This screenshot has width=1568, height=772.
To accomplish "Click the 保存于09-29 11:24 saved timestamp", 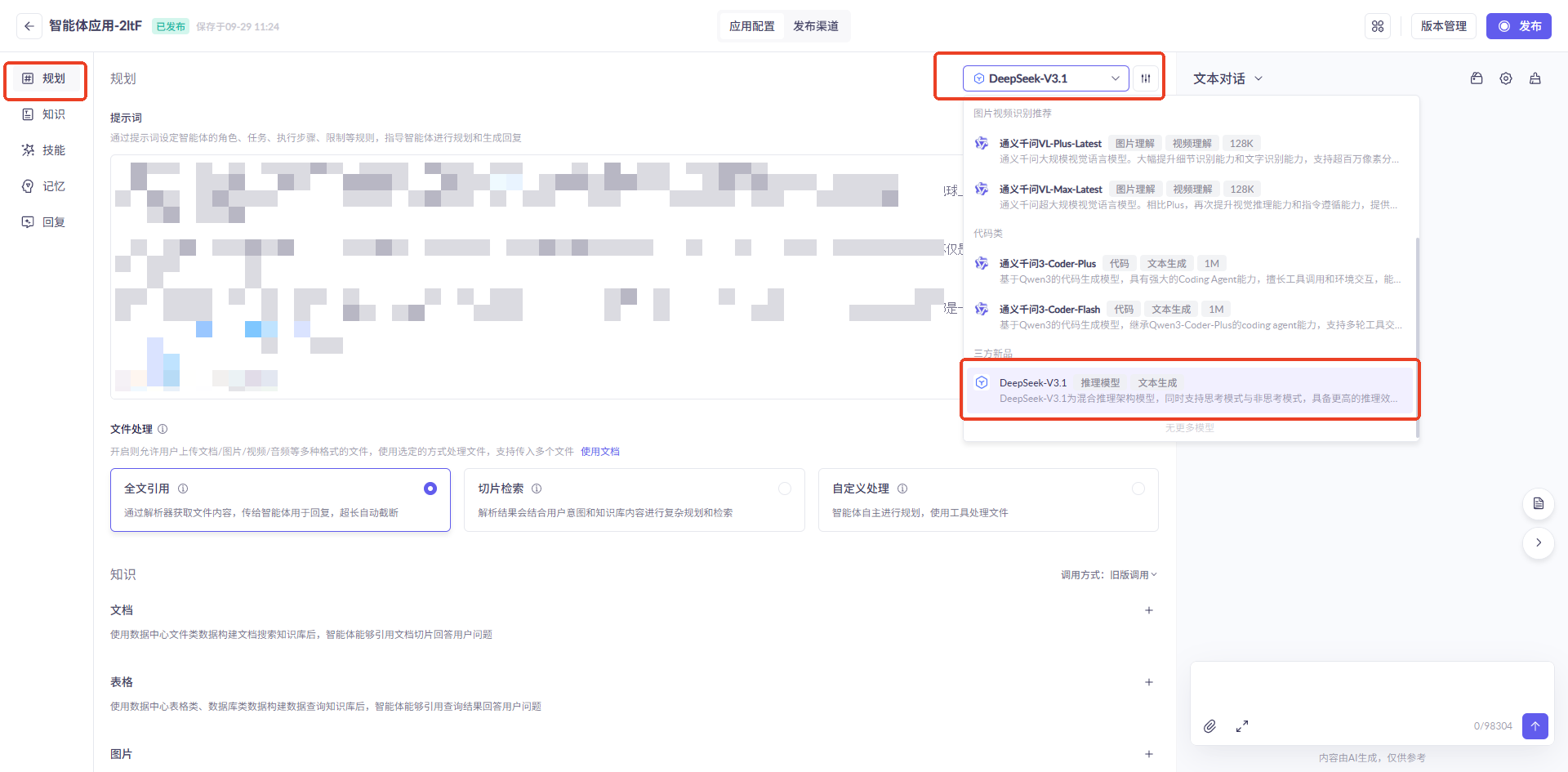I will 238,27.
